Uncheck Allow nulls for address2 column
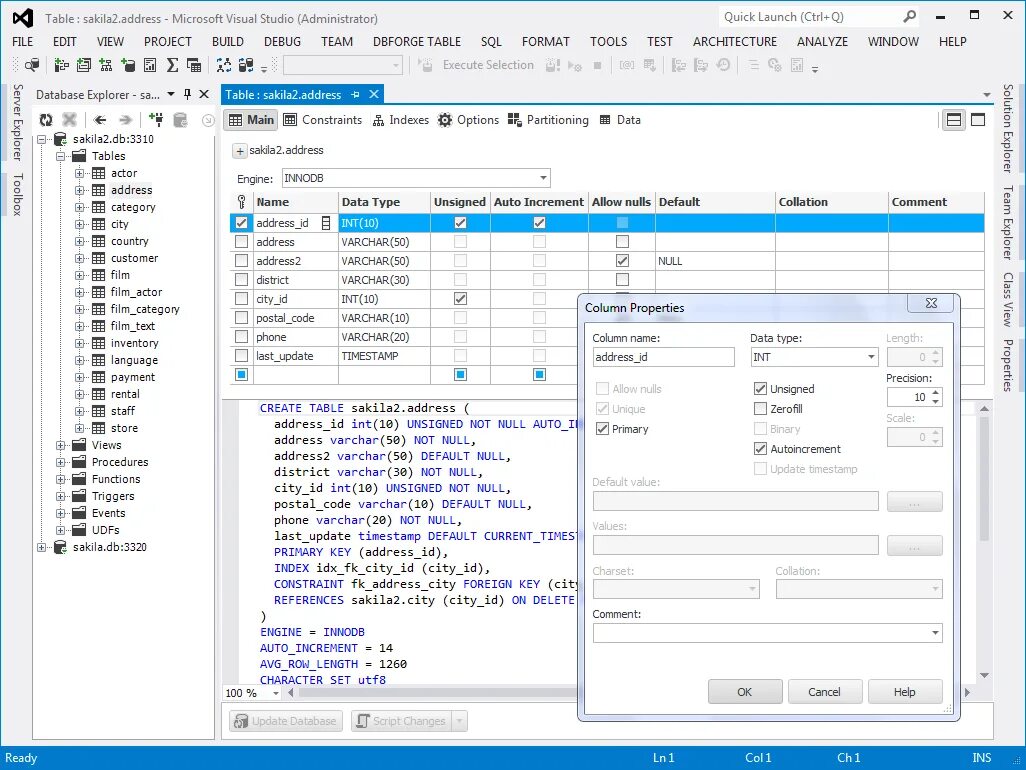 622,261
